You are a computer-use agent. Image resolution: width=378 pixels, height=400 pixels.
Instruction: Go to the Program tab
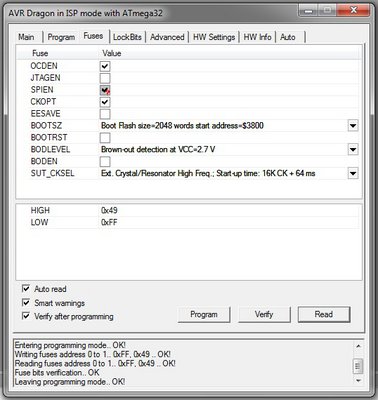(61, 37)
